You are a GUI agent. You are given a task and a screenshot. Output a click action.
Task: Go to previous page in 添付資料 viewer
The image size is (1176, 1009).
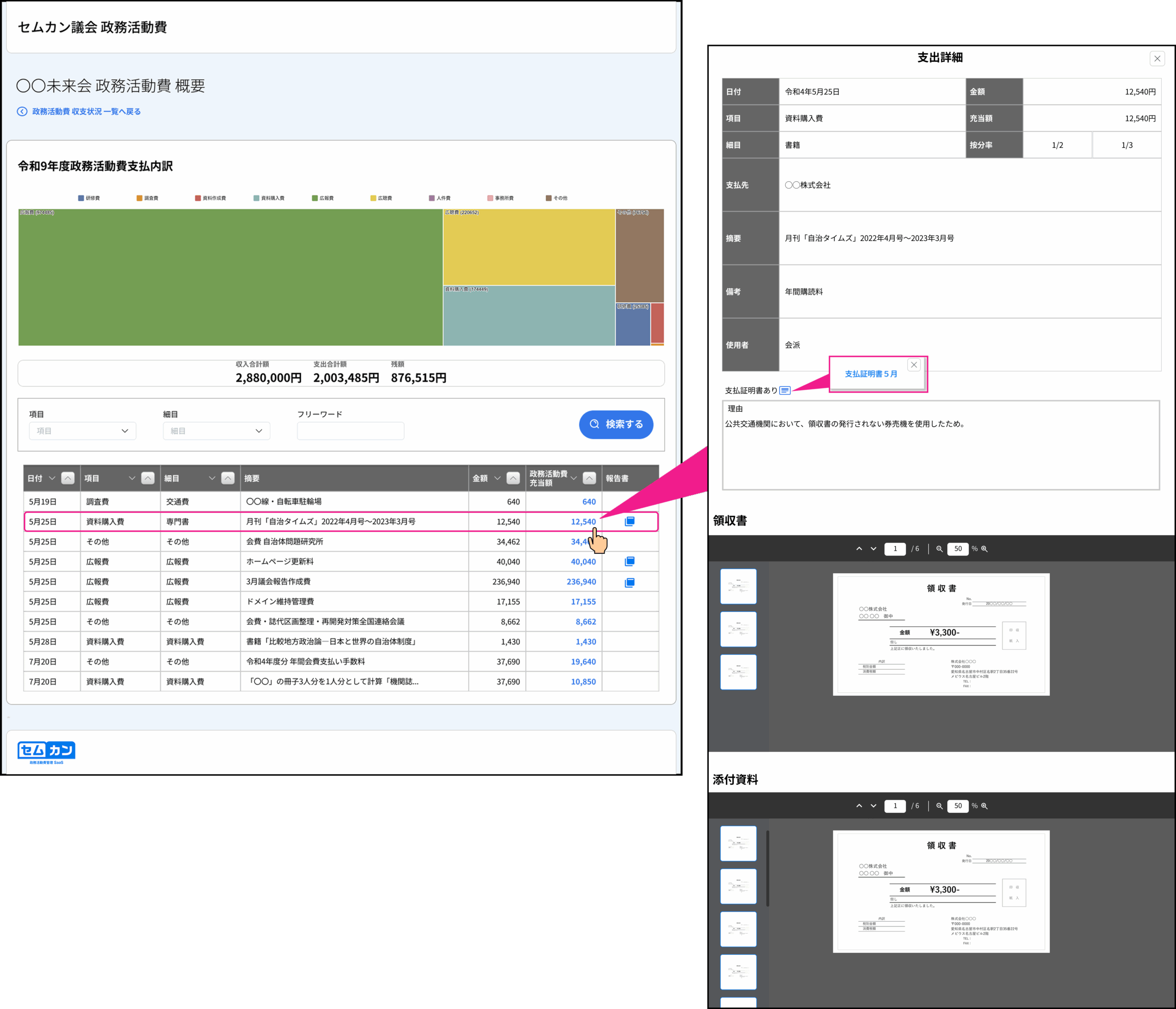859,806
